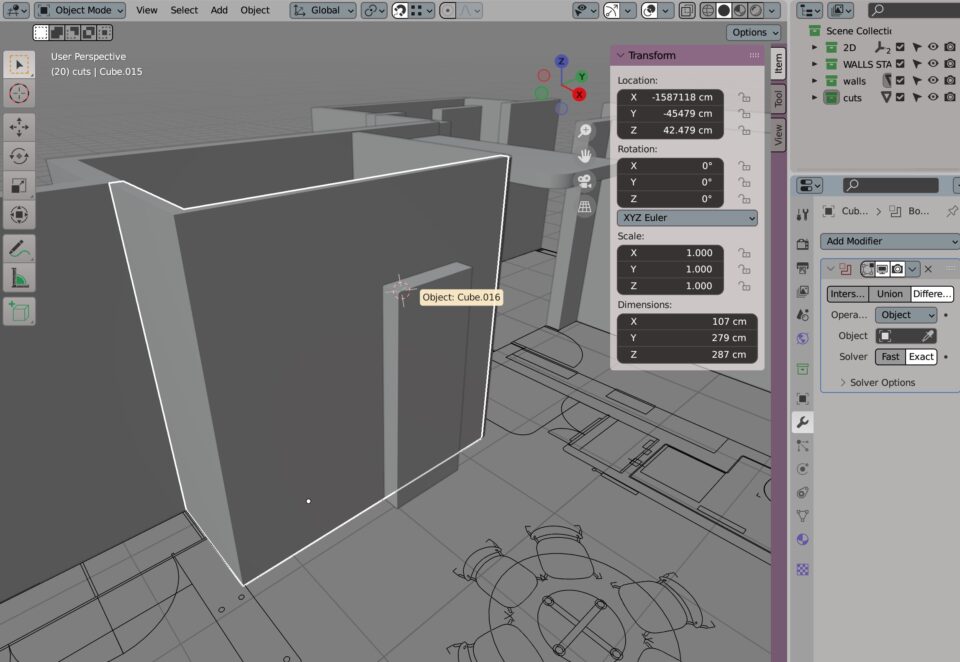Hide the walls collection in viewport

tap(933, 81)
